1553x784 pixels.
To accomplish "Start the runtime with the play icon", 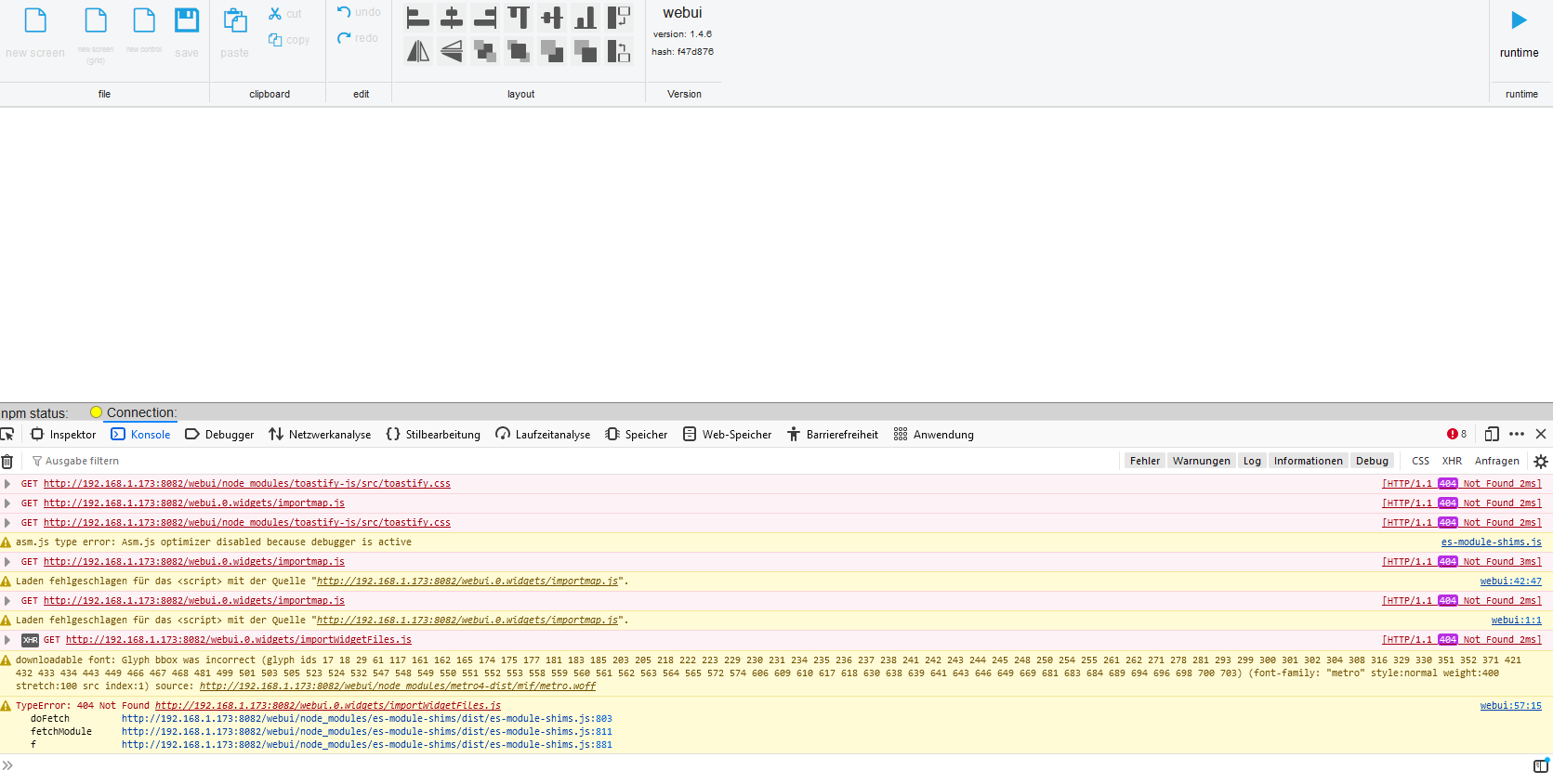I will coord(1519,20).
